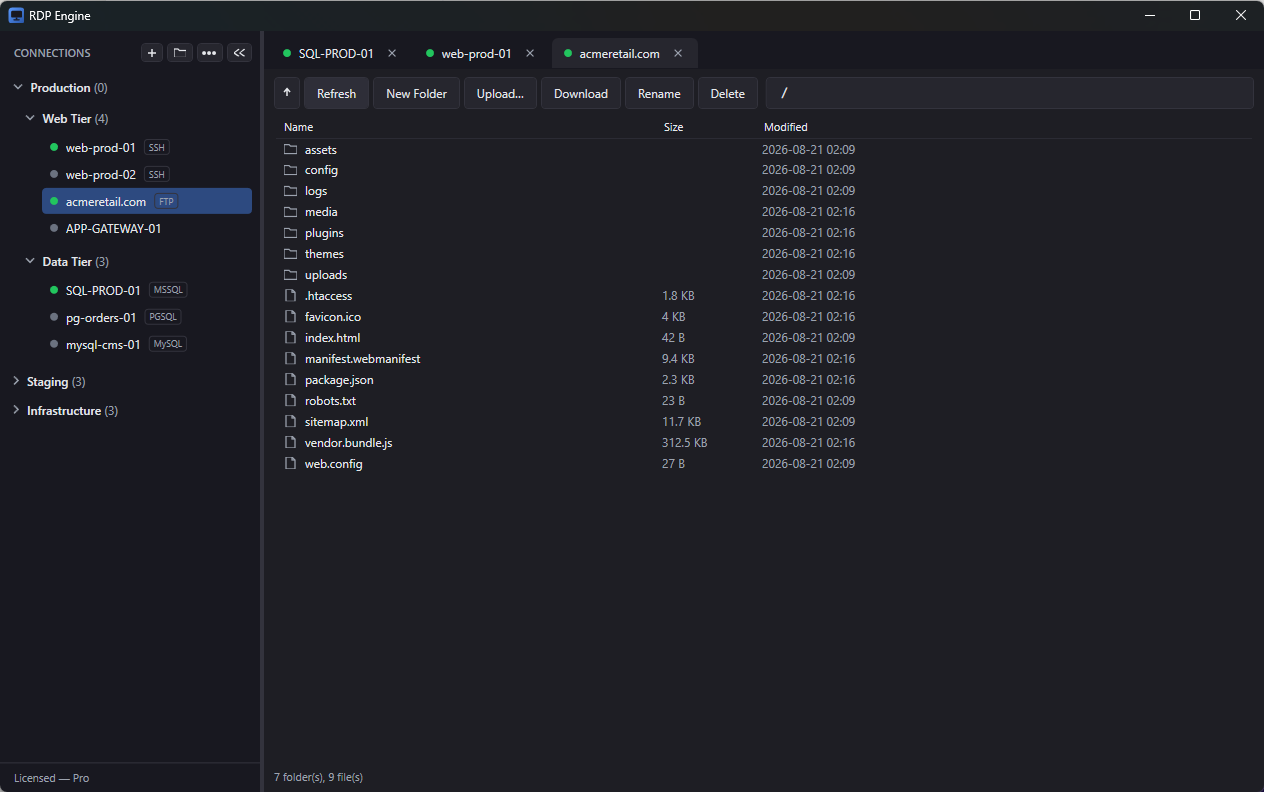
Task: Select mysql-cms-01 connection
Action: click(x=147, y=345)
